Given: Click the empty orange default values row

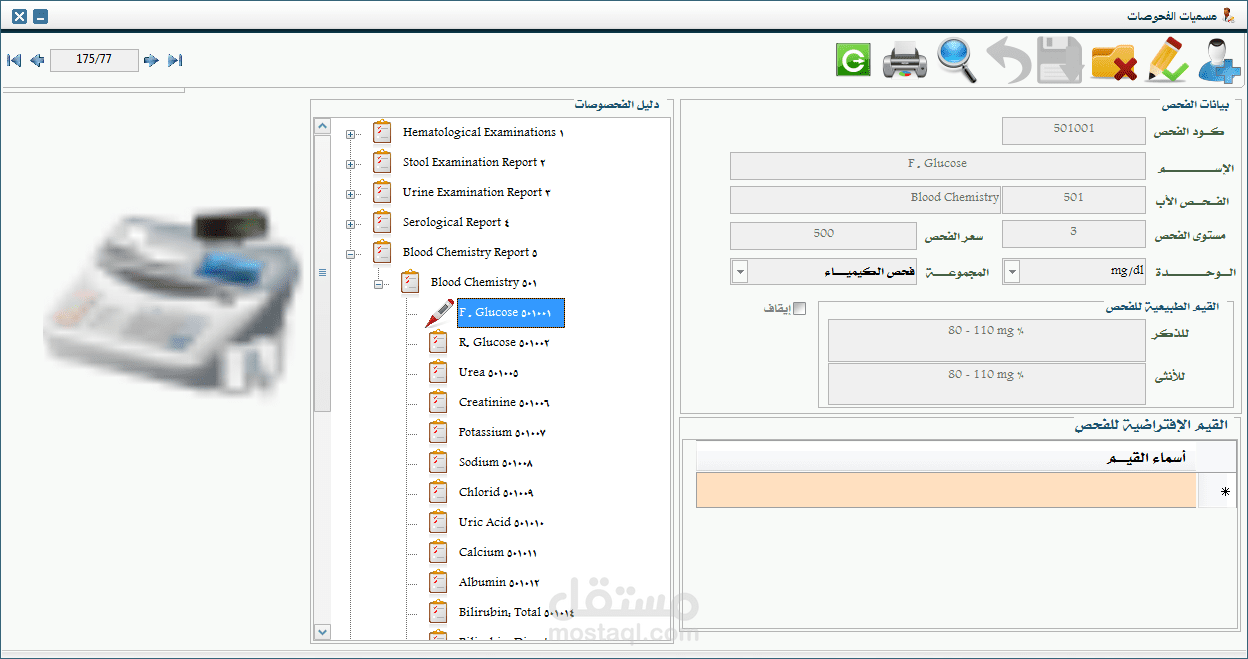Looking at the screenshot, I should click(946, 490).
